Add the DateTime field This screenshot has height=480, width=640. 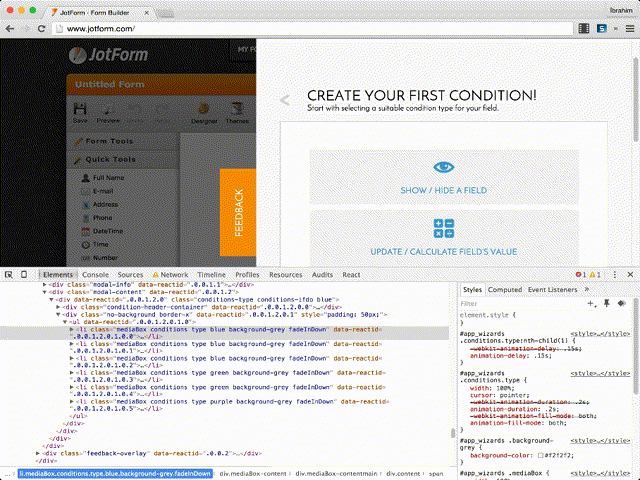(102, 231)
